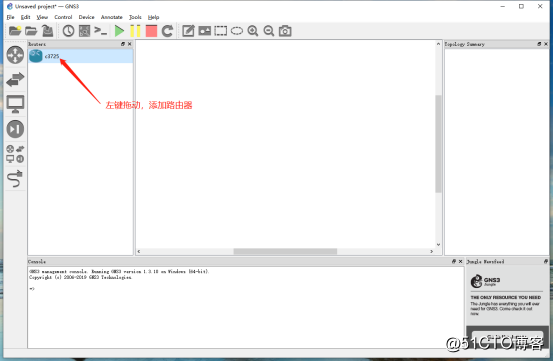
Task: Click the workspace scroll left arrow
Action: click(x=139, y=251)
